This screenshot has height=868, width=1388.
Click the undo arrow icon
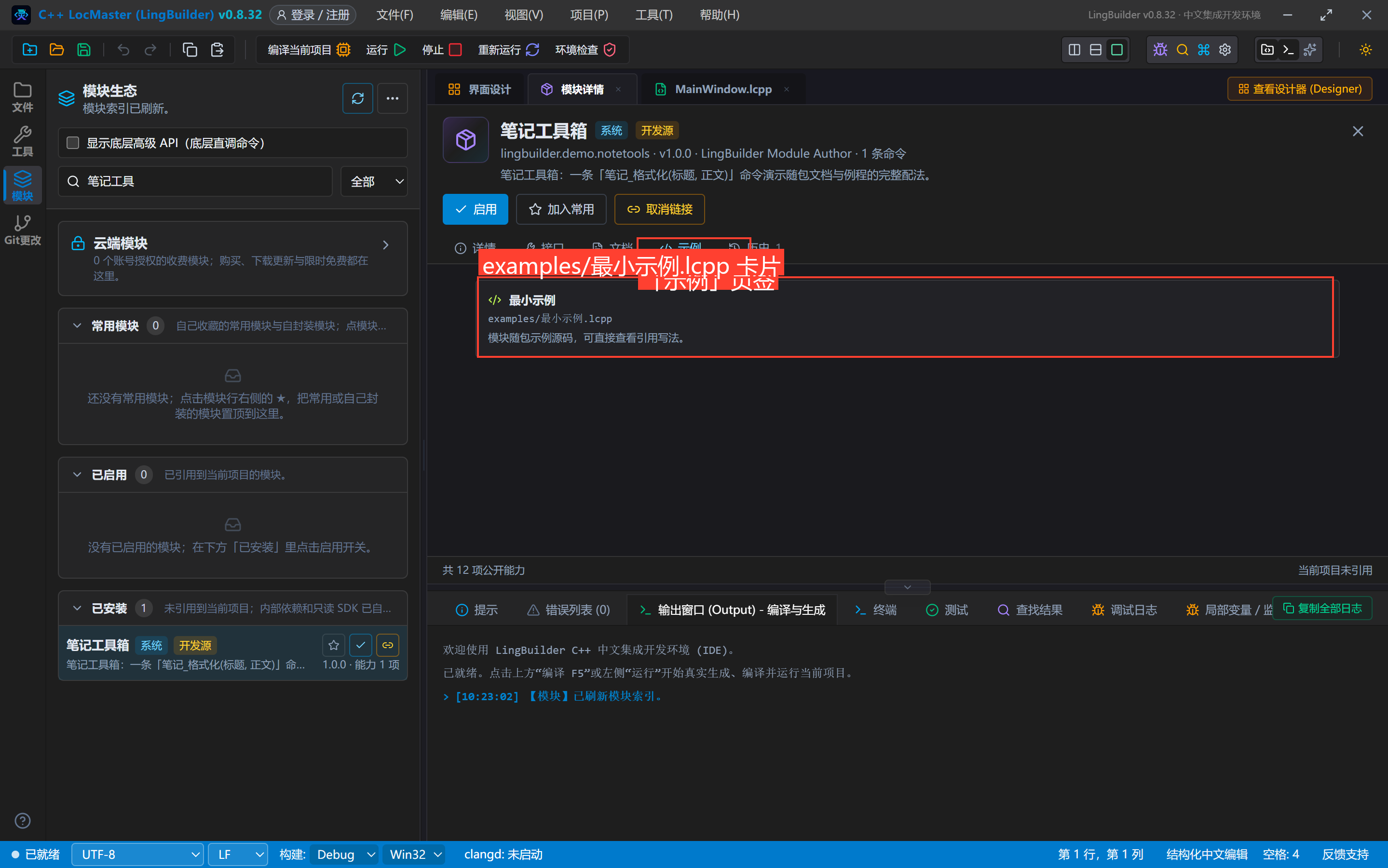click(x=123, y=50)
